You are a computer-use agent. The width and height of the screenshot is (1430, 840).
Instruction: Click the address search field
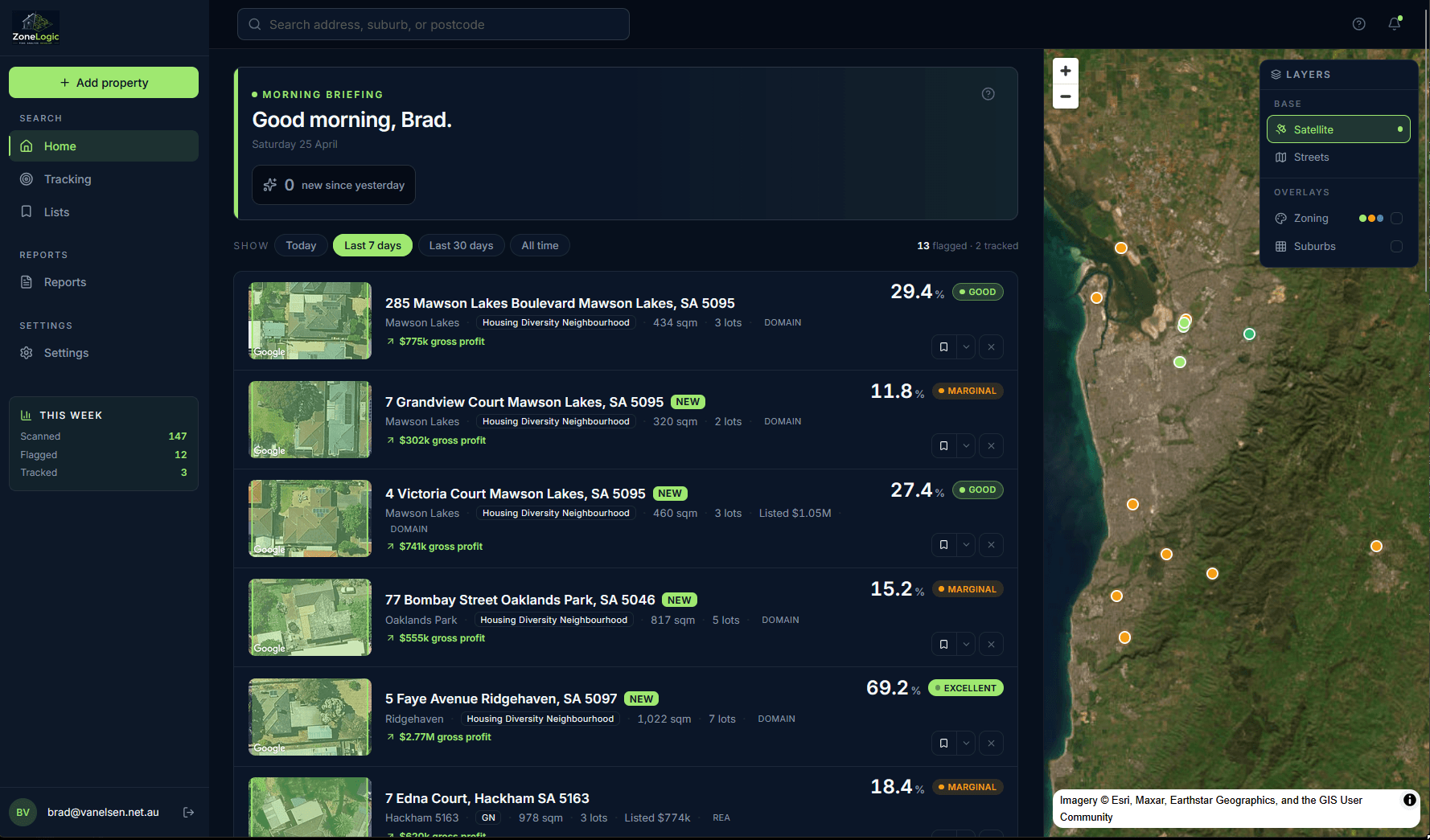tap(433, 24)
